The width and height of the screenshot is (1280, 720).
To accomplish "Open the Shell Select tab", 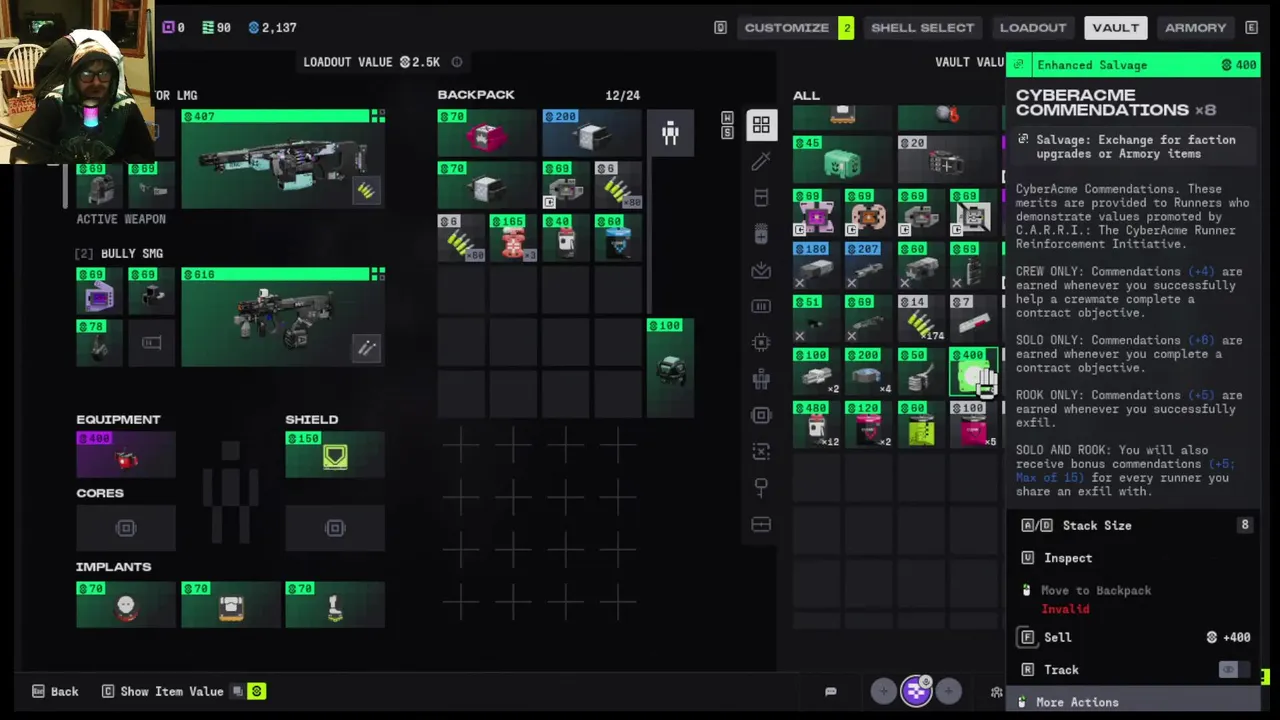I will pos(922,27).
